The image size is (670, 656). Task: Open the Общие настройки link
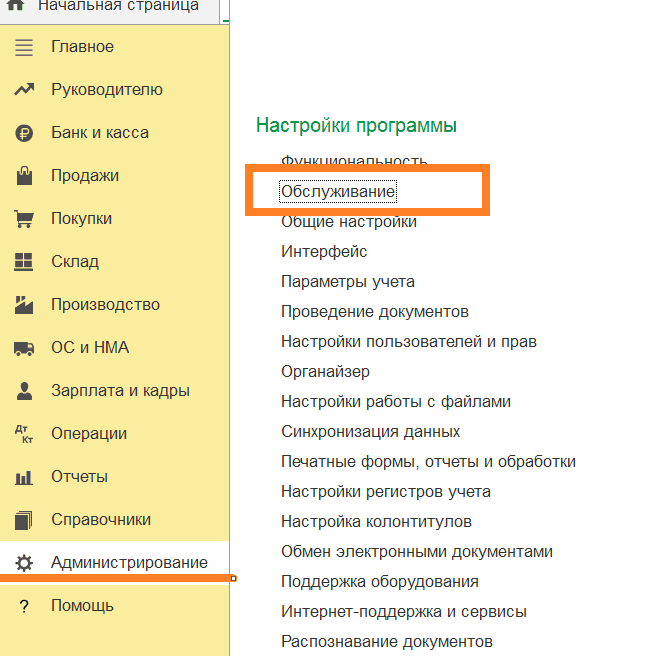tap(349, 222)
